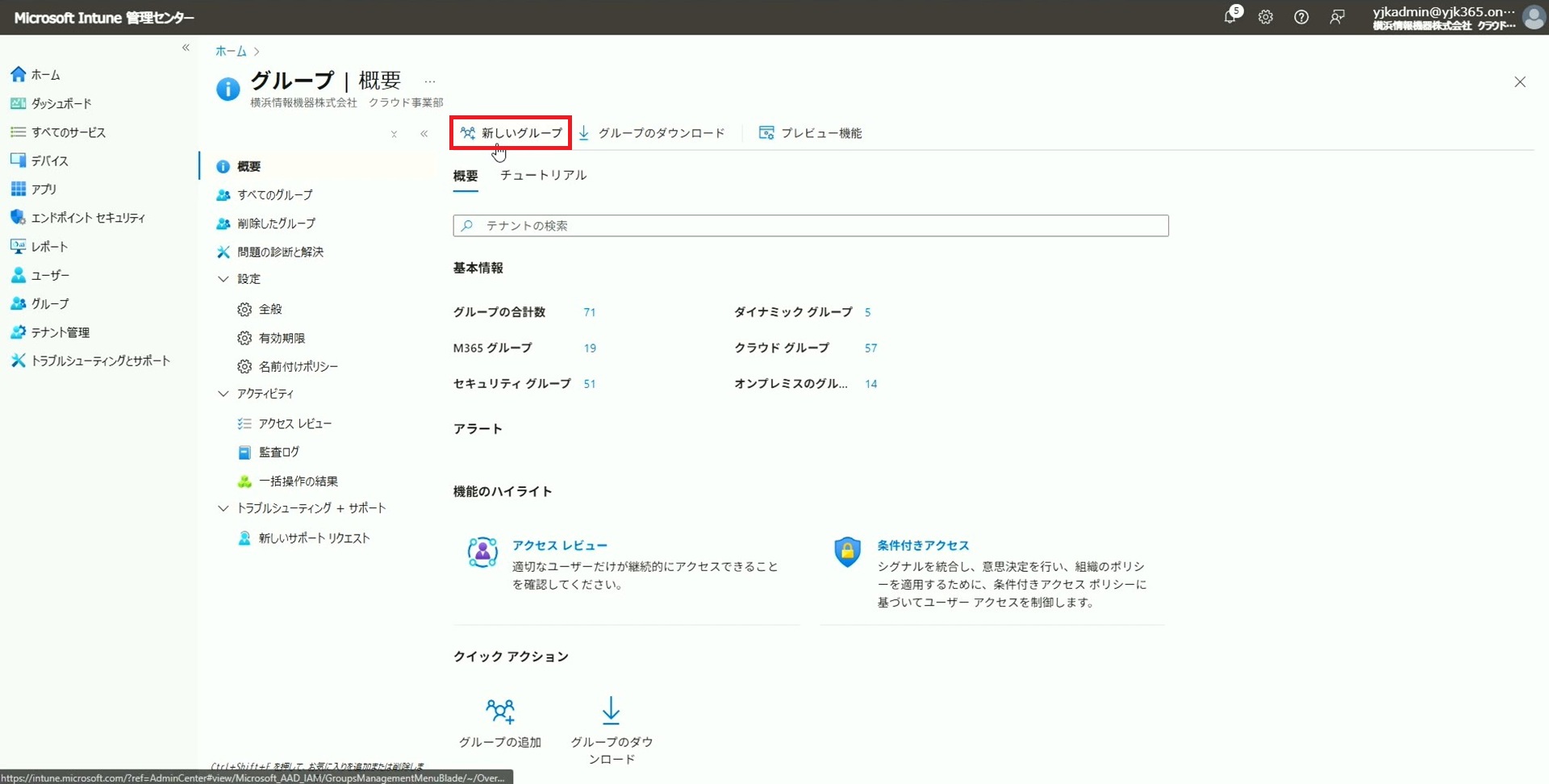
Task: Click セキュリティ グループ count 51
Action: tap(590, 384)
